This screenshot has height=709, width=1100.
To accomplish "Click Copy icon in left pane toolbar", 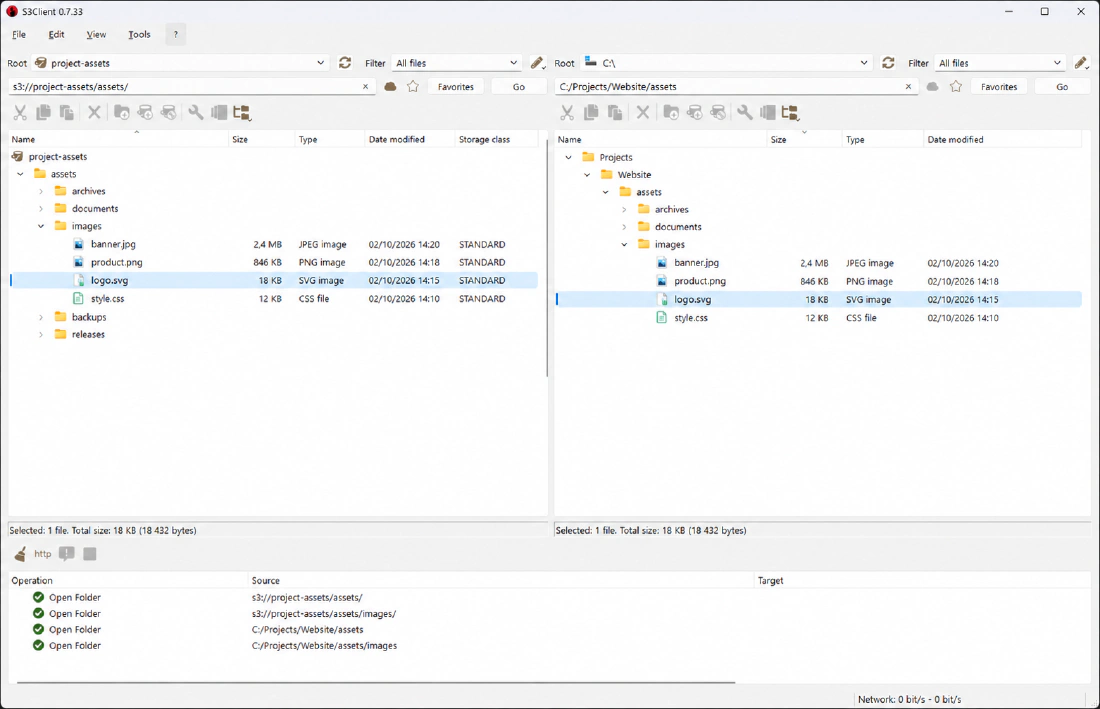I will click(x=43, y=112).
